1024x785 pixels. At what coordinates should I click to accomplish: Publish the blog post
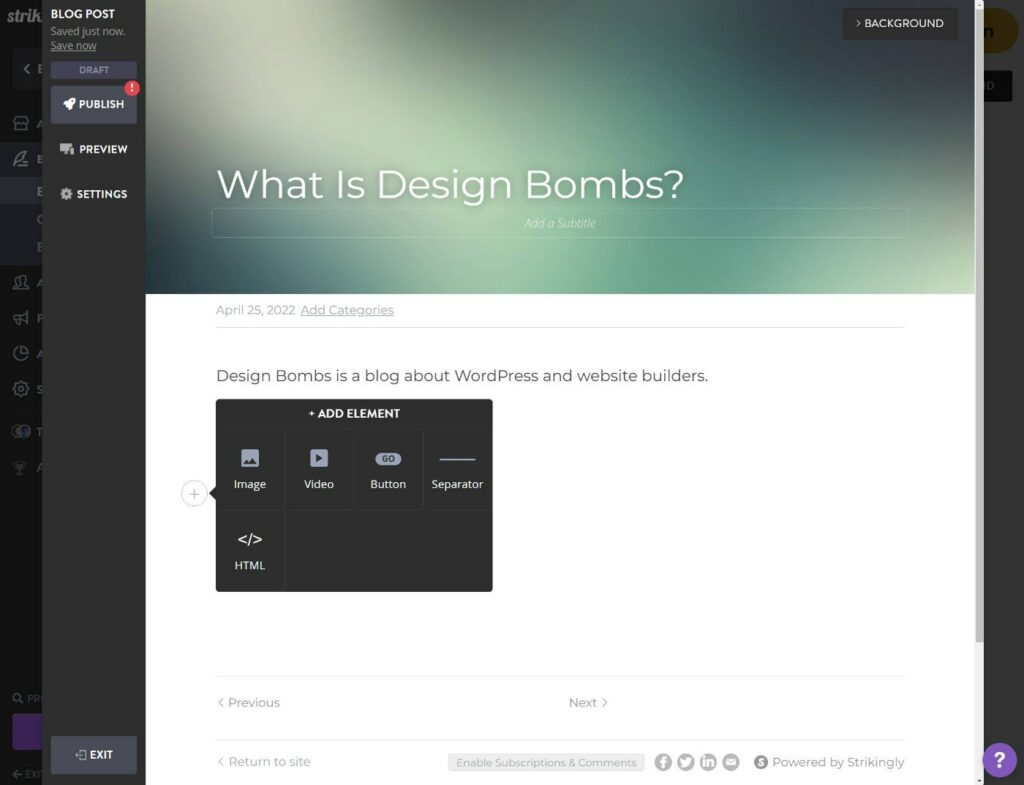coord(94,104)
